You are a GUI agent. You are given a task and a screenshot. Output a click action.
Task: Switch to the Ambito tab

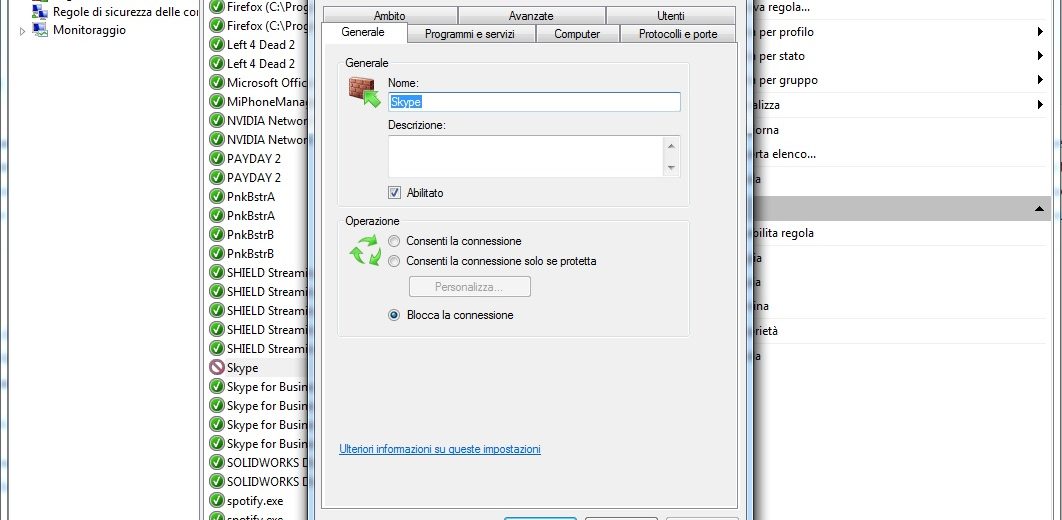point(389,16)
